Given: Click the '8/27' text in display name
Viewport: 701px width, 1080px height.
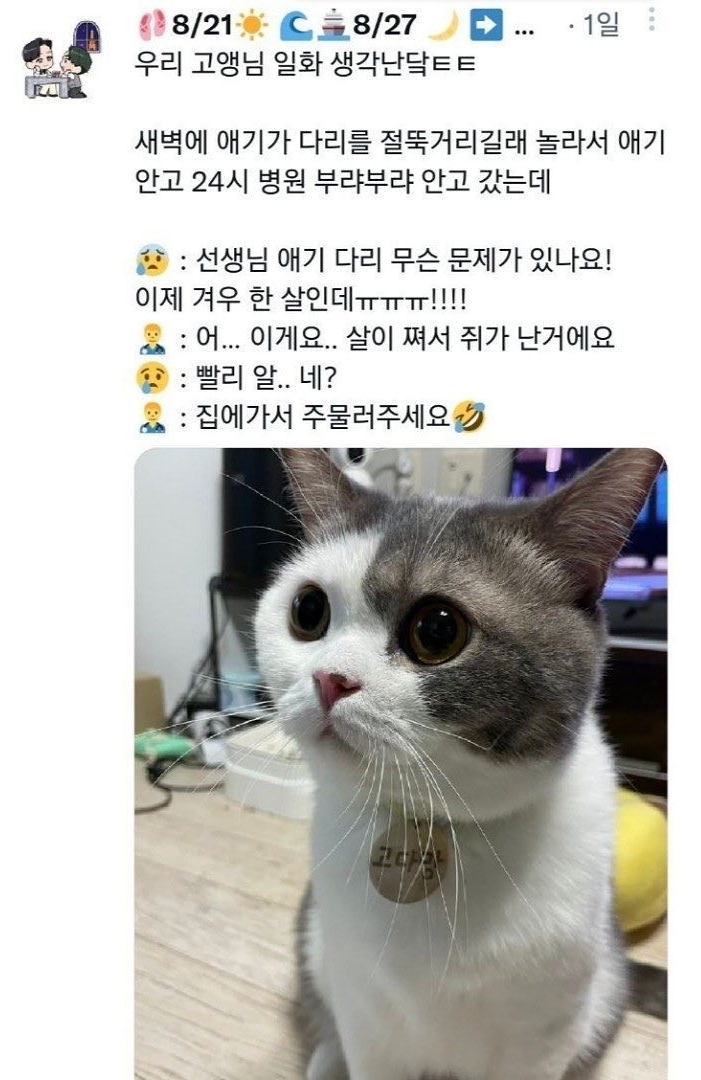Looking at the screenshot, I should pos(385,25).
